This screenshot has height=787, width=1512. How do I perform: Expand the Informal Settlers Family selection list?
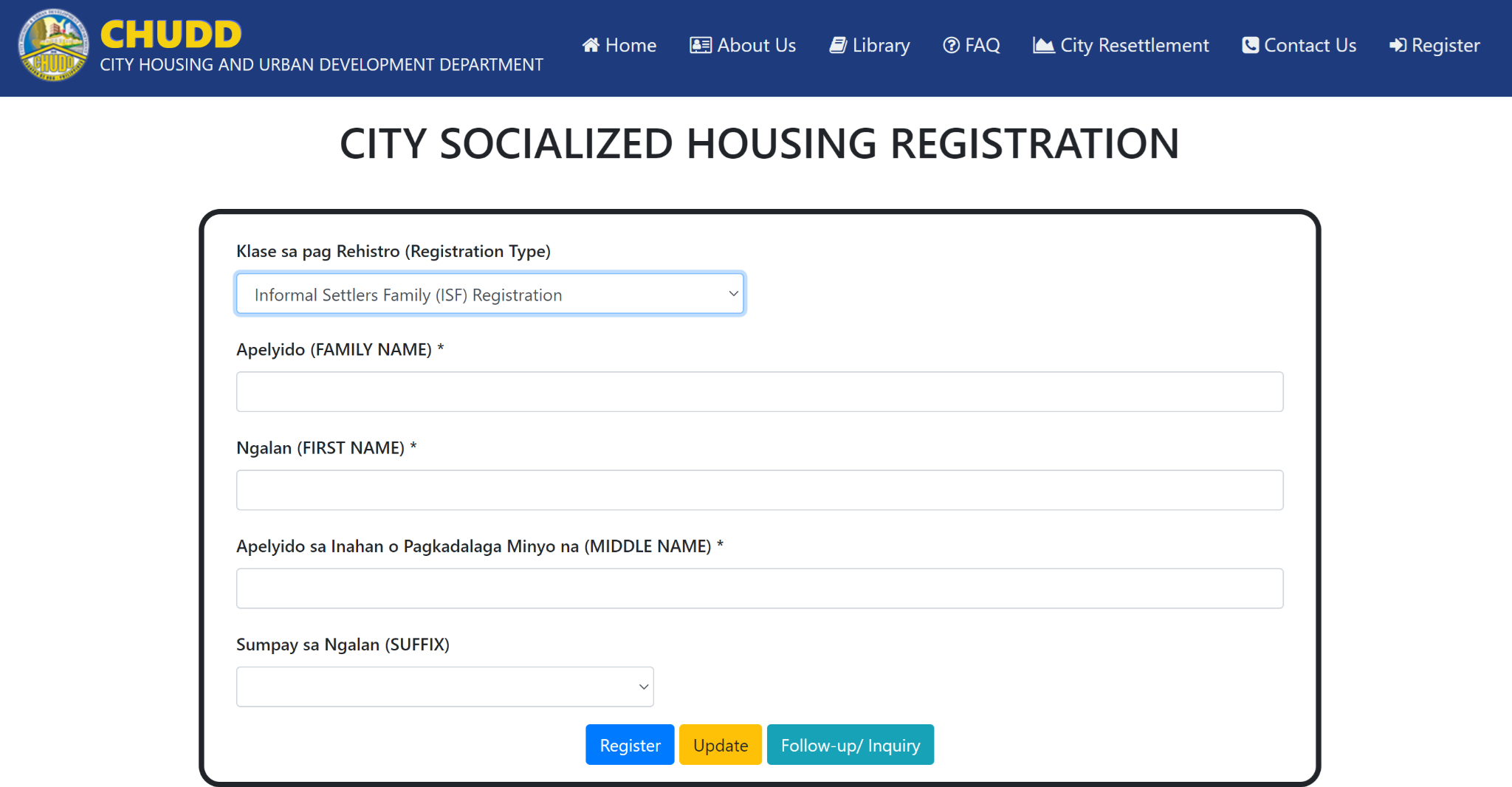pyautogui.click(x=489, y=293)
